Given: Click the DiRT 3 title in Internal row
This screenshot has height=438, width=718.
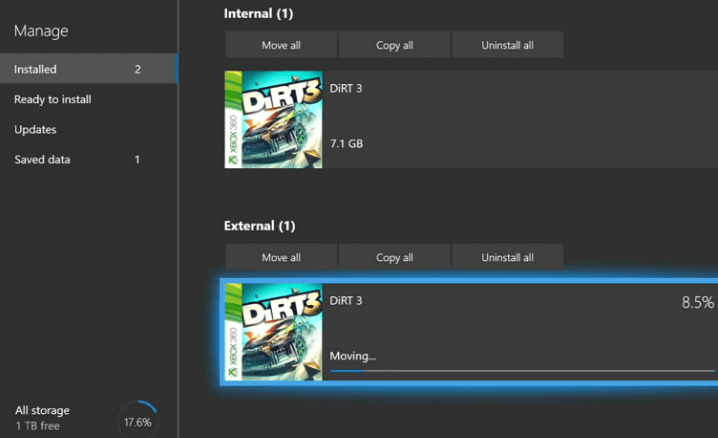Looking at the screenshot, I should [346, 88].
